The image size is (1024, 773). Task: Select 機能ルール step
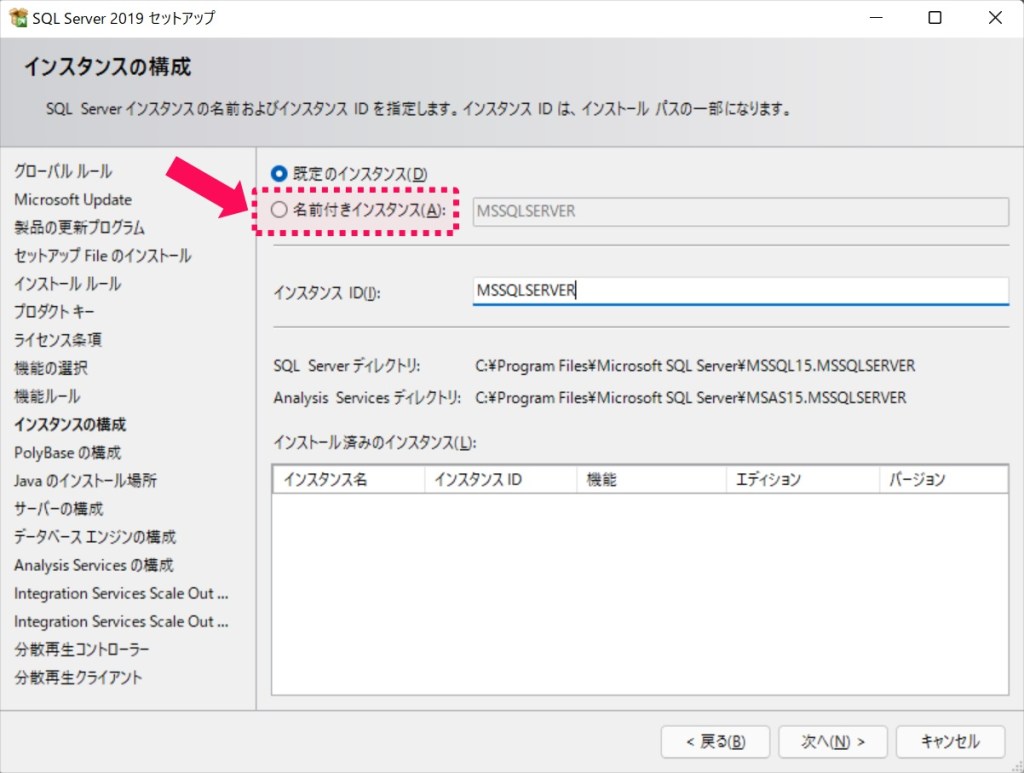pyautogui.click(x=47, y=396)
